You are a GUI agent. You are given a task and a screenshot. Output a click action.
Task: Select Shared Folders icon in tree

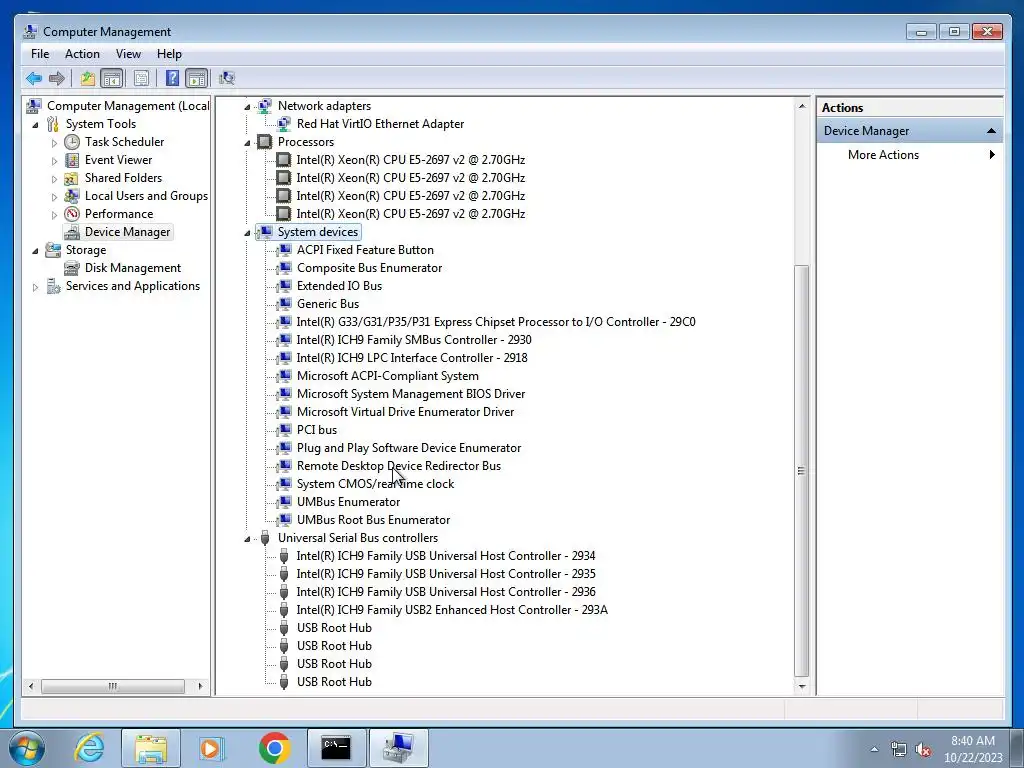[72, 178]
